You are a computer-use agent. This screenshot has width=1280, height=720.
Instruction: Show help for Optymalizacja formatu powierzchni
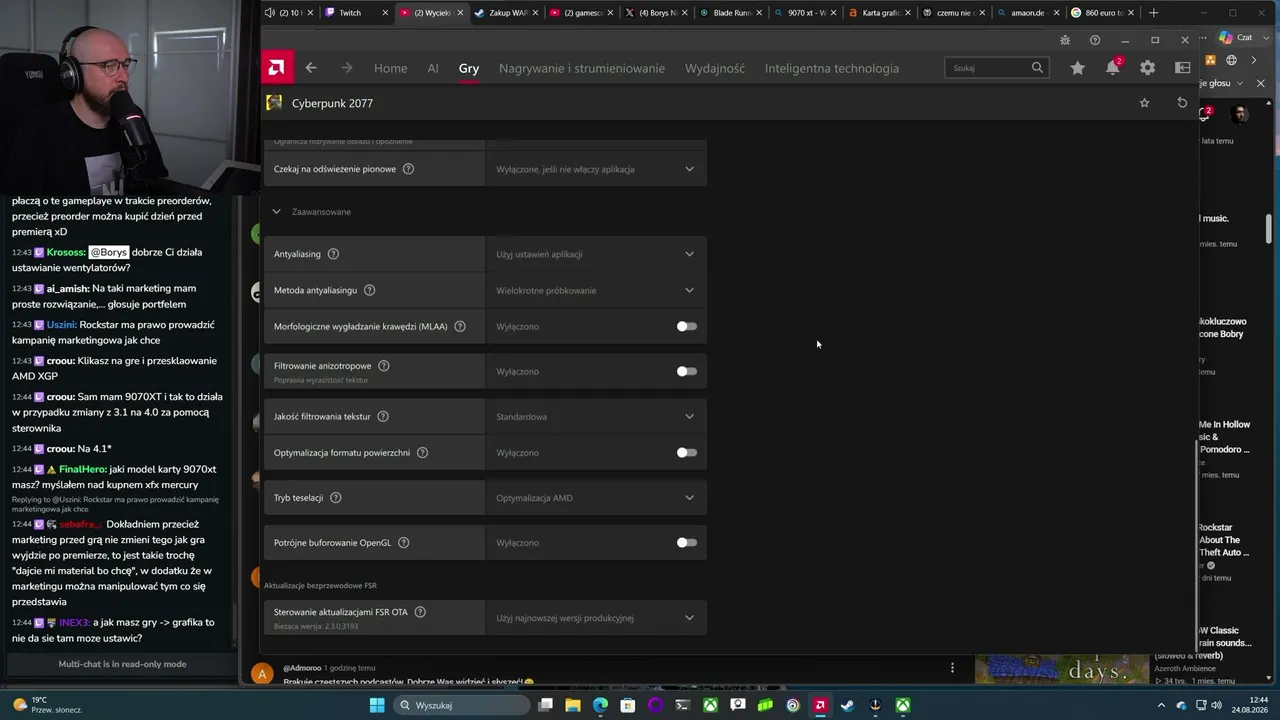(x=422, y=453)
